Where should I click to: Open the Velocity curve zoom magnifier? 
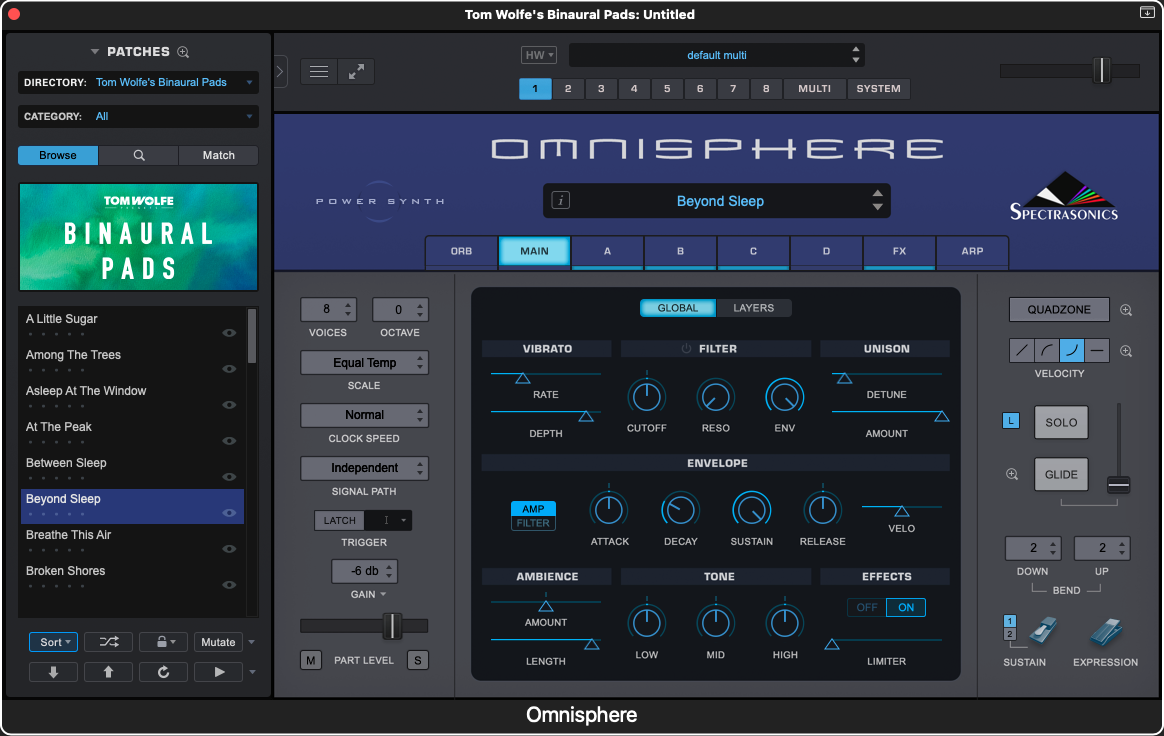coord(1126,351)
